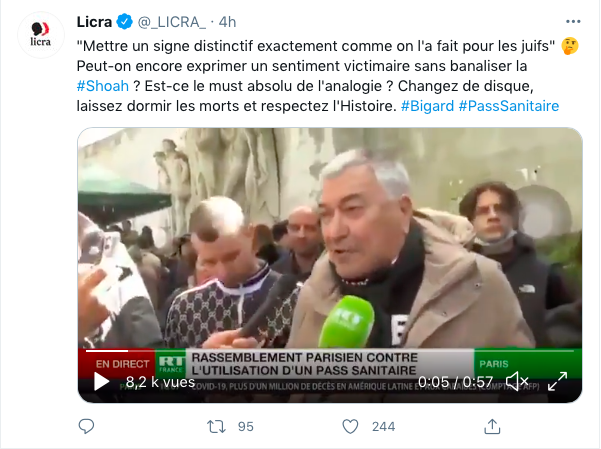
Task: View the 244 likes count
Action: point(383,427)
